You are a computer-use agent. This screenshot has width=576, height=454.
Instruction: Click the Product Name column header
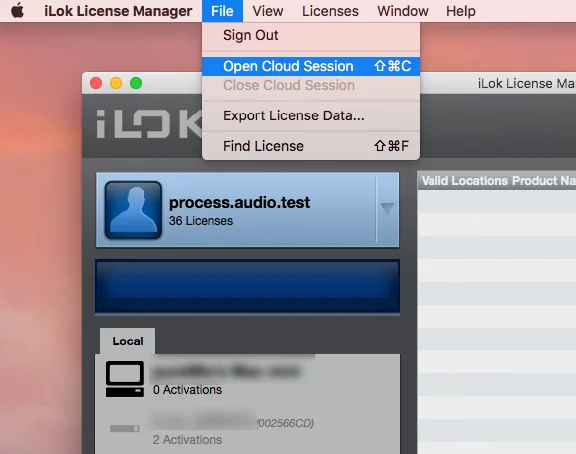[x=543, y=181]
